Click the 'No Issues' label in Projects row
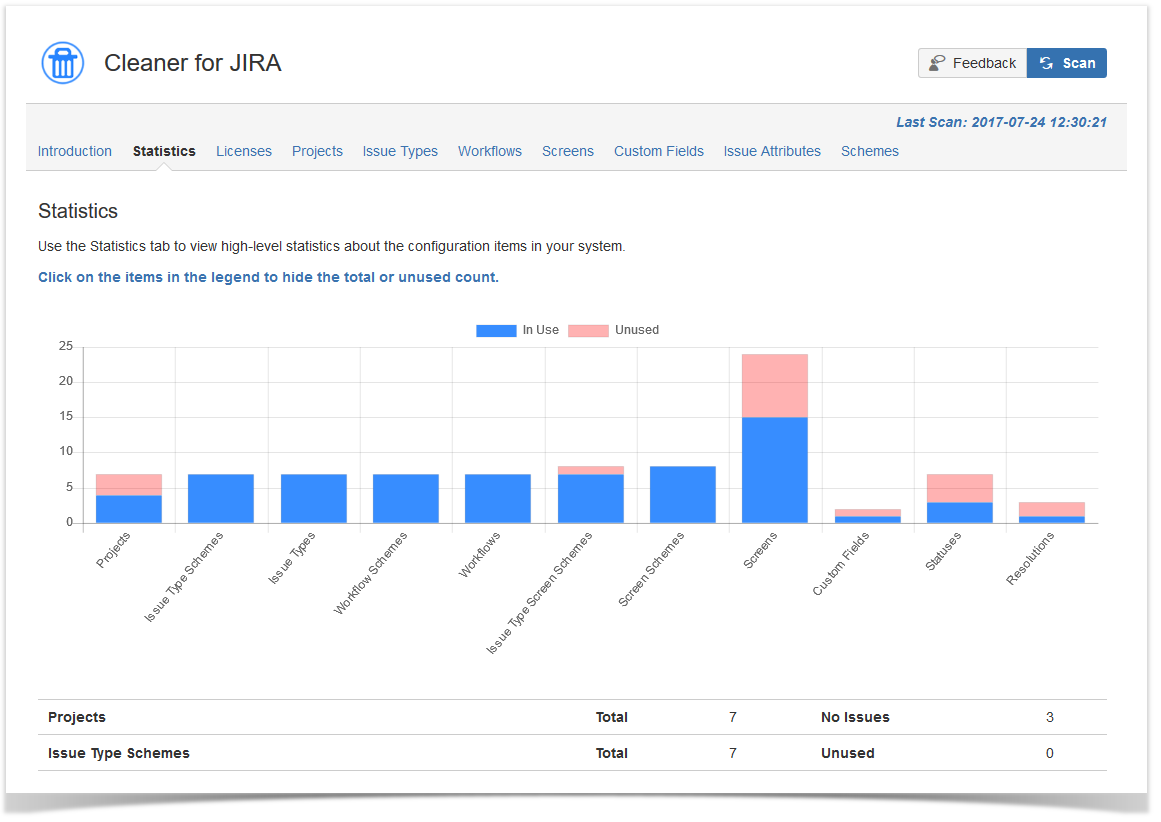This screenshot has width=1161, height=822. (855, 717)
